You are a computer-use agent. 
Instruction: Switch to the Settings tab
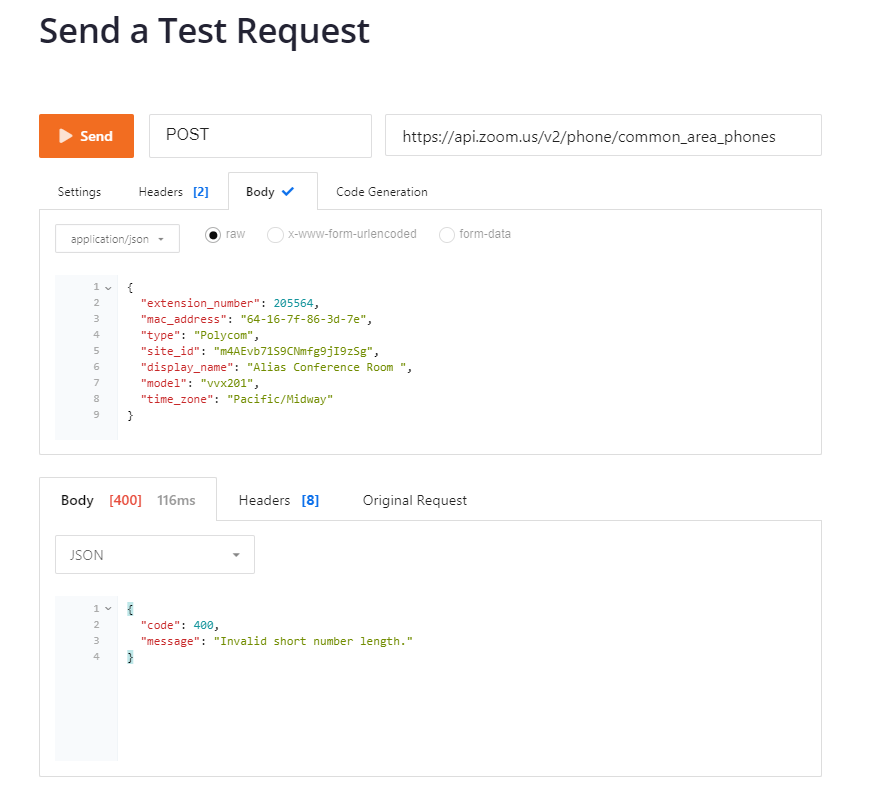(79, 192)
